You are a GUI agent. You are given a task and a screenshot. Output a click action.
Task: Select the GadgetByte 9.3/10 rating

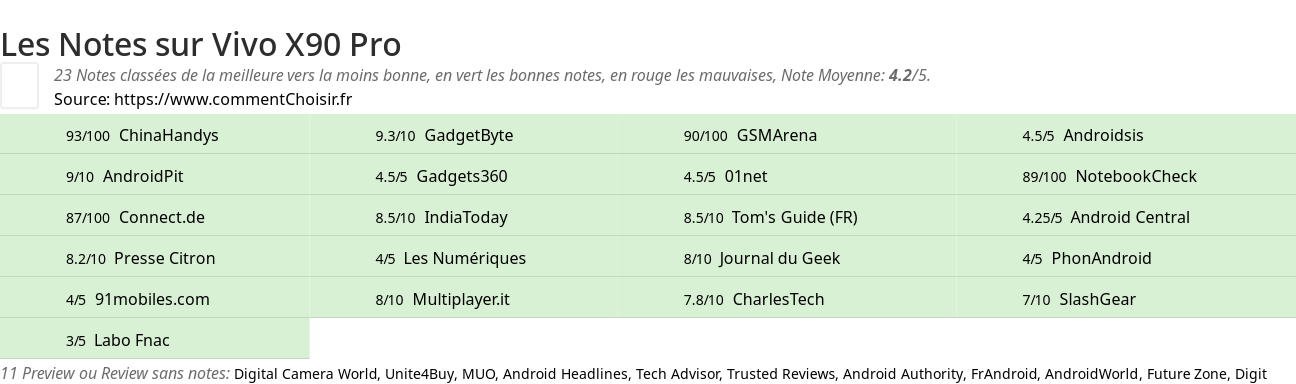(x=464, y=135)
